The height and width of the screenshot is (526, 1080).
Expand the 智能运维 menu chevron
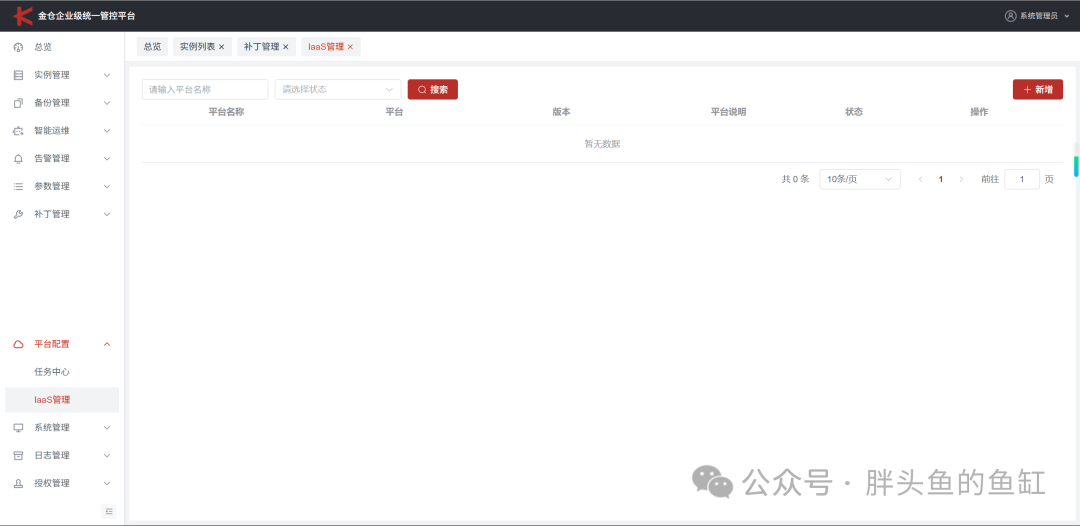(x=107, y=131)
